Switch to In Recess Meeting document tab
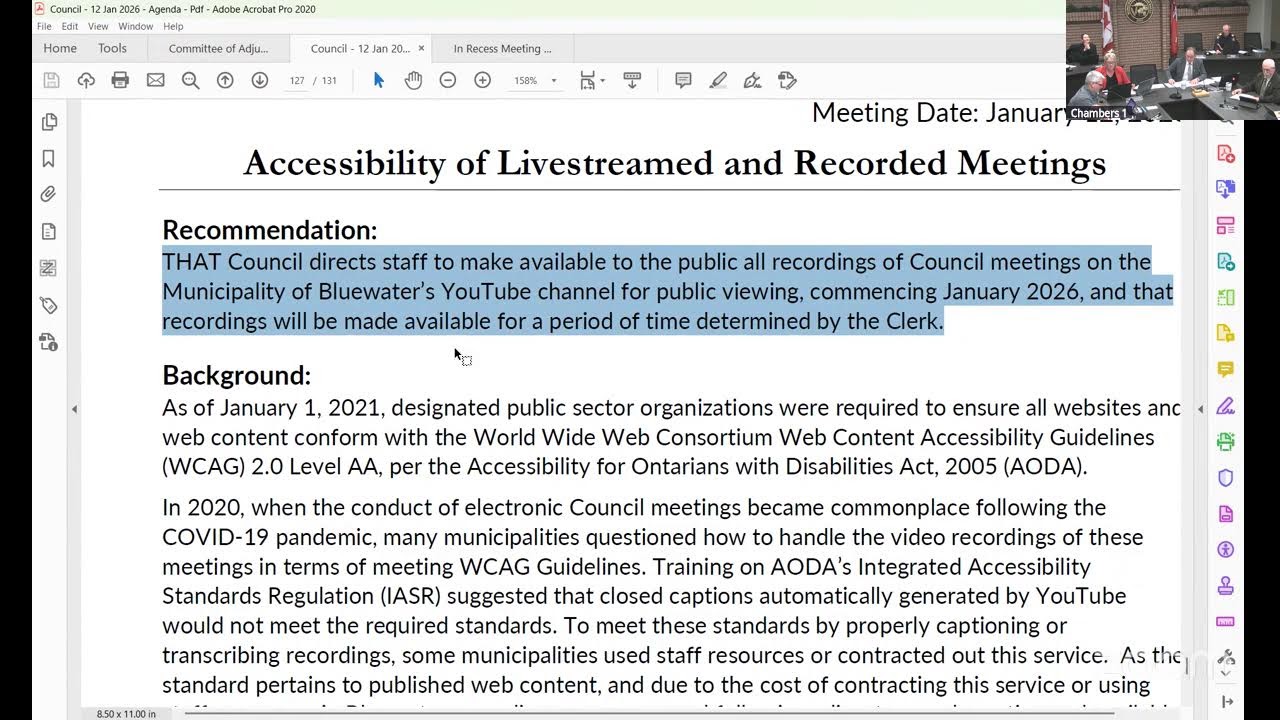1280x720 pixels. [502, 48]
